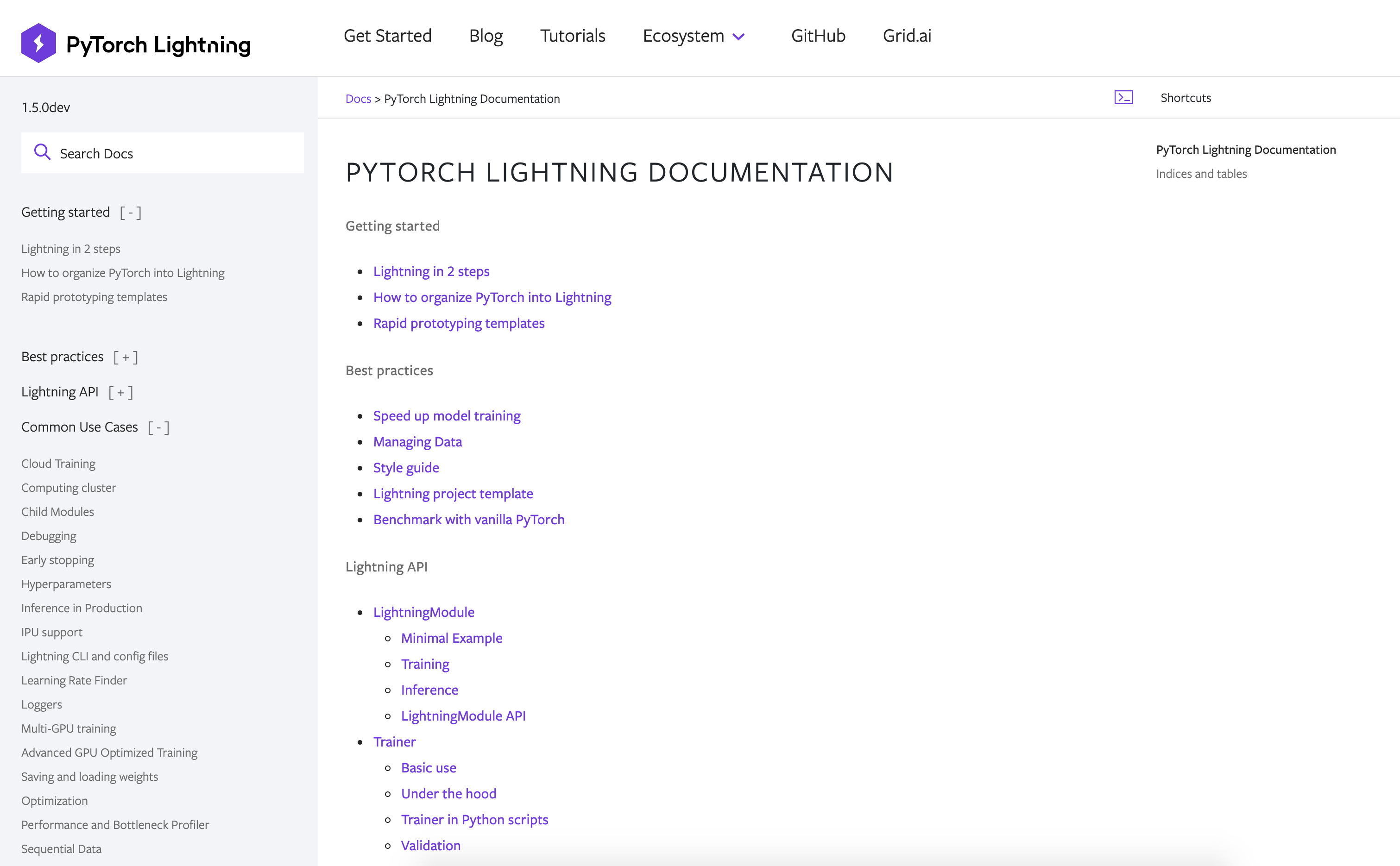Click the terminal shortcuts icon
The image size is (1400, 866).
point(1123,98)
